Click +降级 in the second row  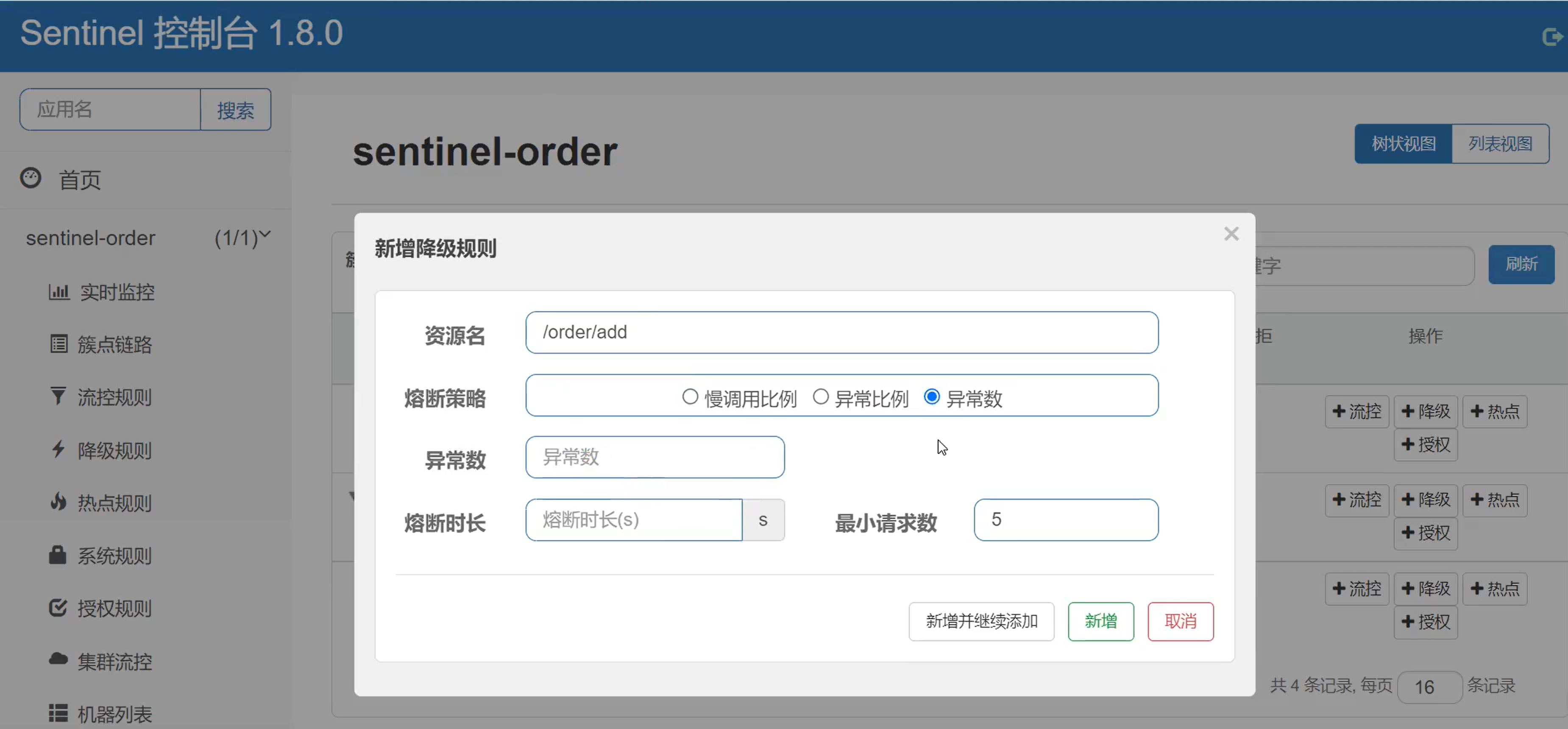point(1426,500)
